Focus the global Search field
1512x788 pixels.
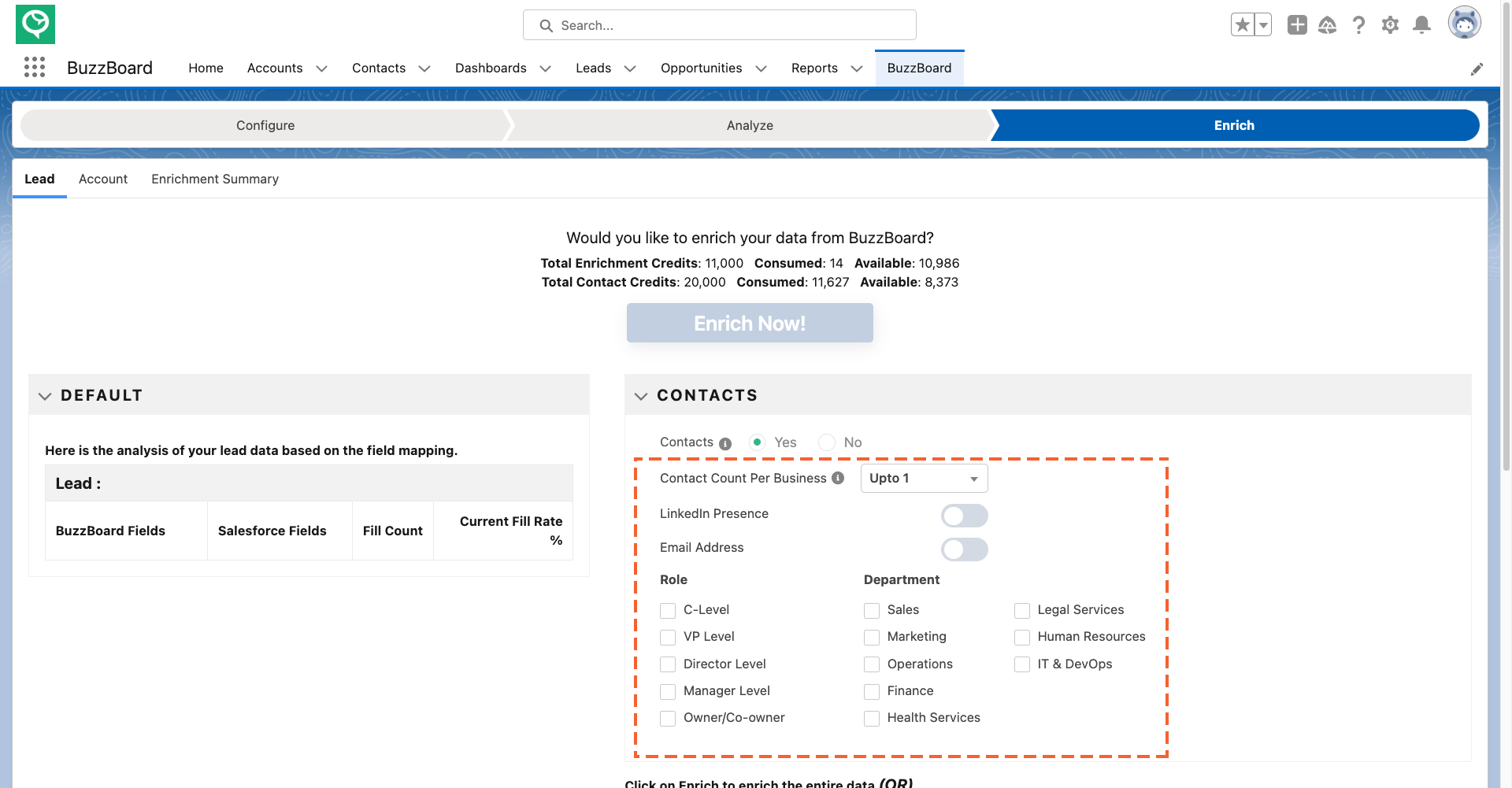click(720, 25)
